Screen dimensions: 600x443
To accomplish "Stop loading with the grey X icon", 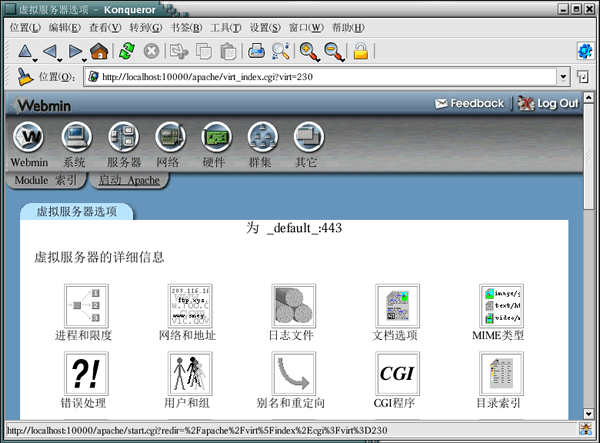I will coord(152,51).
